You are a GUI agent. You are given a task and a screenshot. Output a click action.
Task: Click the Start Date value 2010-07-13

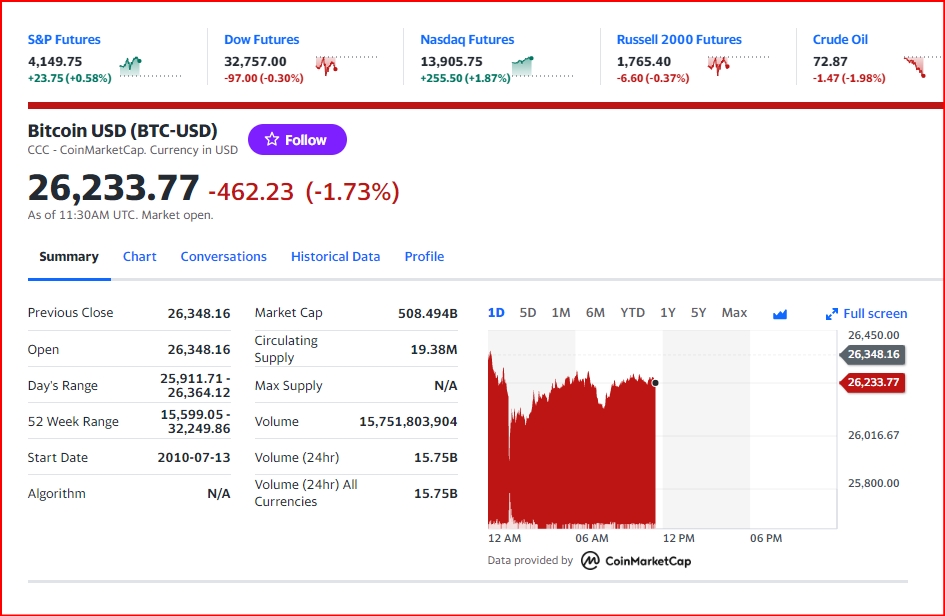click(194, 457)
